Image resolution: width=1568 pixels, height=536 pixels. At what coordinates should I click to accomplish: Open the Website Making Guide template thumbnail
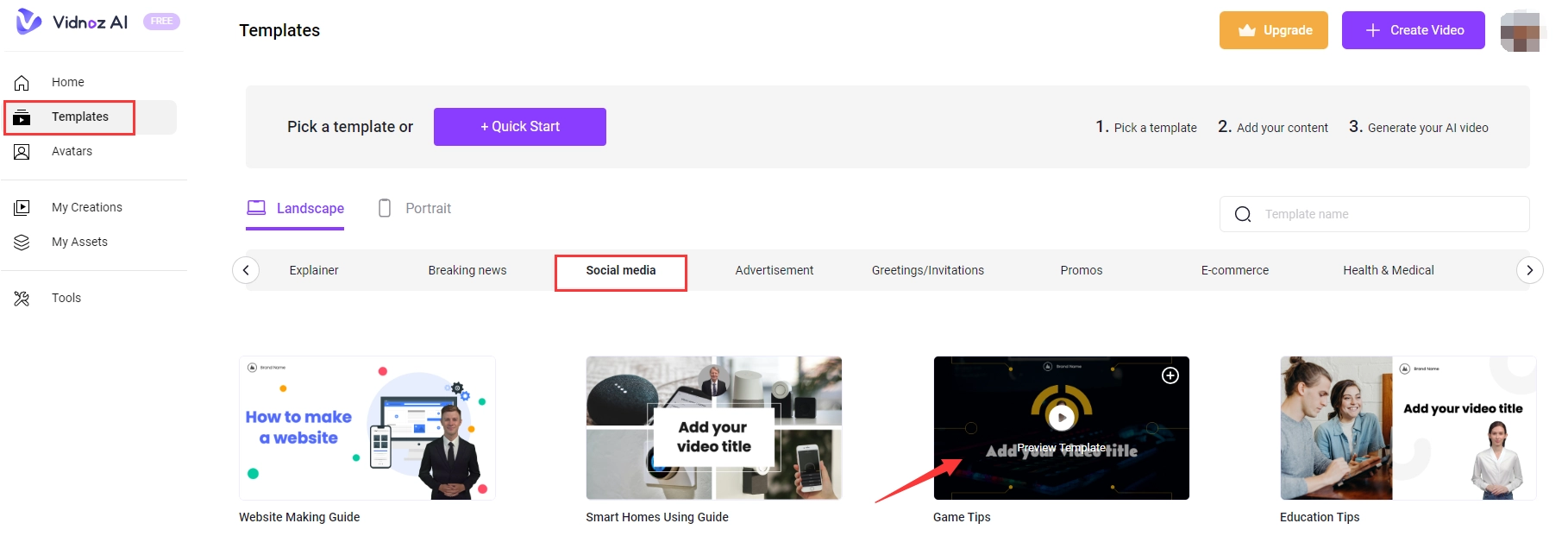(367, 428)
